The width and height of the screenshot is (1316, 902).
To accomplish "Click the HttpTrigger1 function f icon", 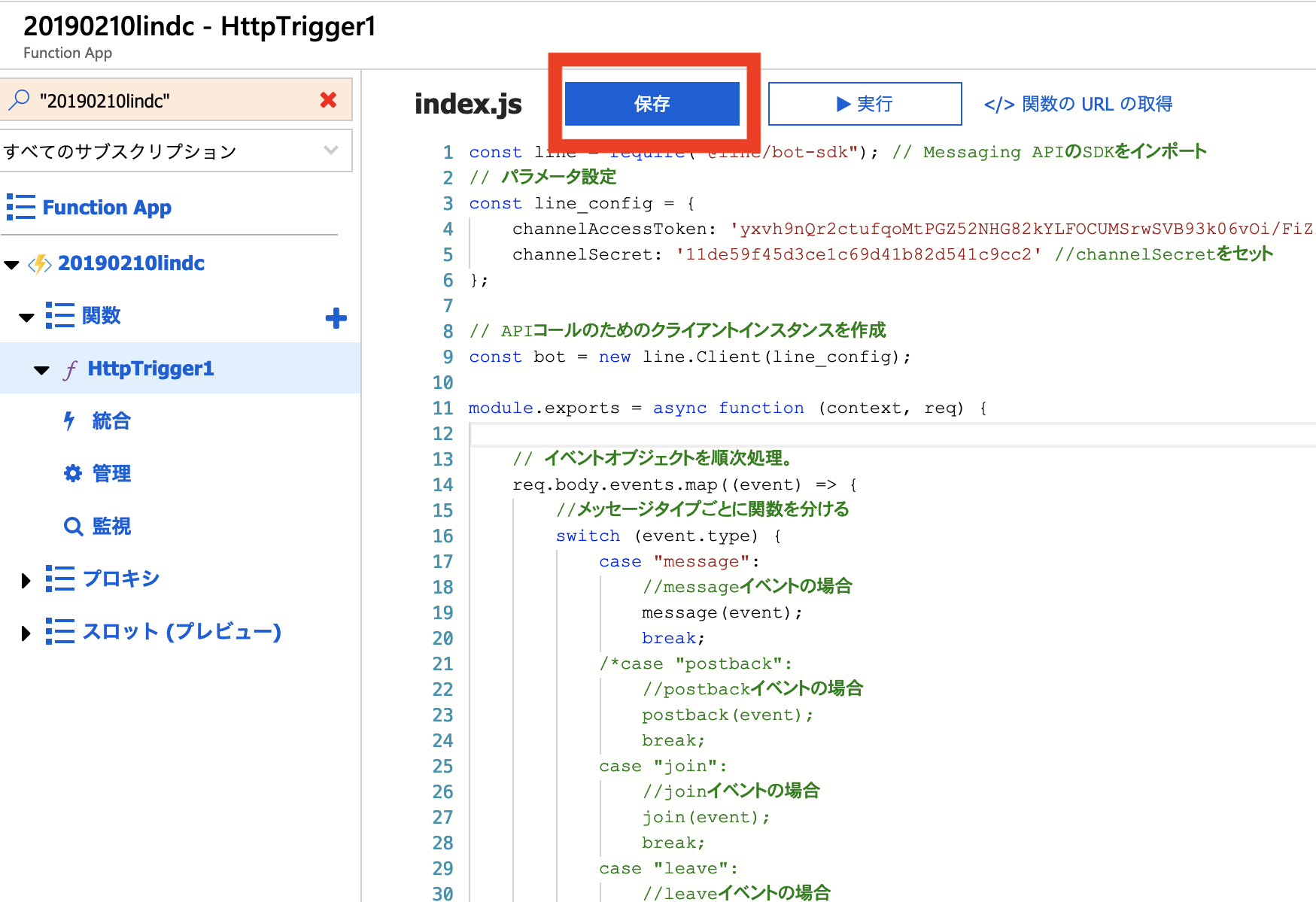I will coord(70,369).
